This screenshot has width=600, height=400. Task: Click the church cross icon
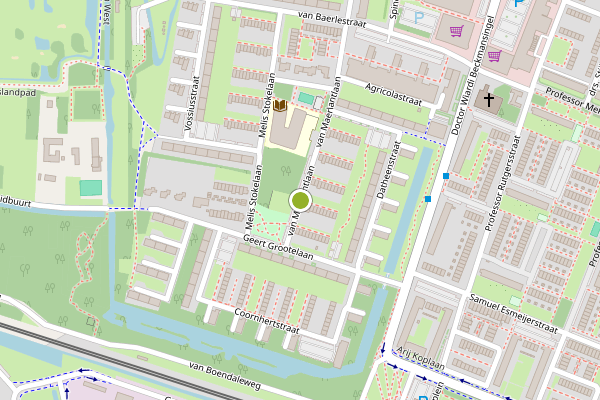489,100
